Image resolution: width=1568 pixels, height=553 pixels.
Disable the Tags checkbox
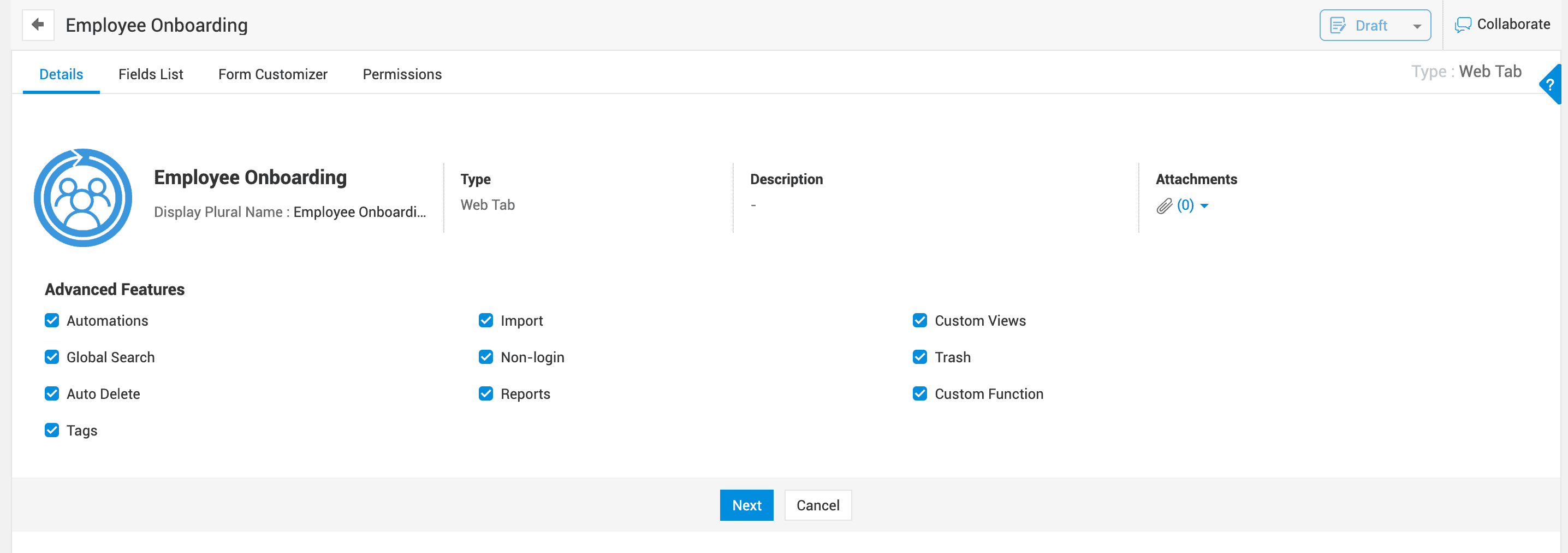click(x=52, y=430)
